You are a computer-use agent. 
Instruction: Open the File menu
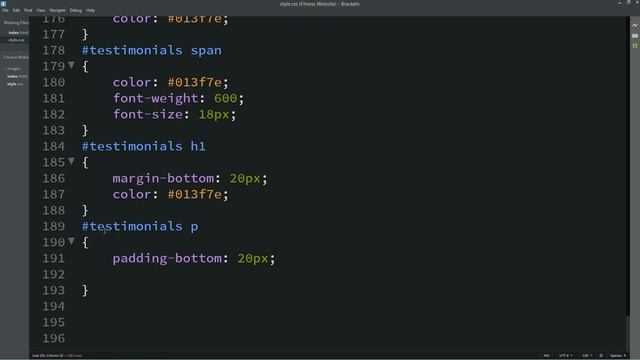(5, 10)
